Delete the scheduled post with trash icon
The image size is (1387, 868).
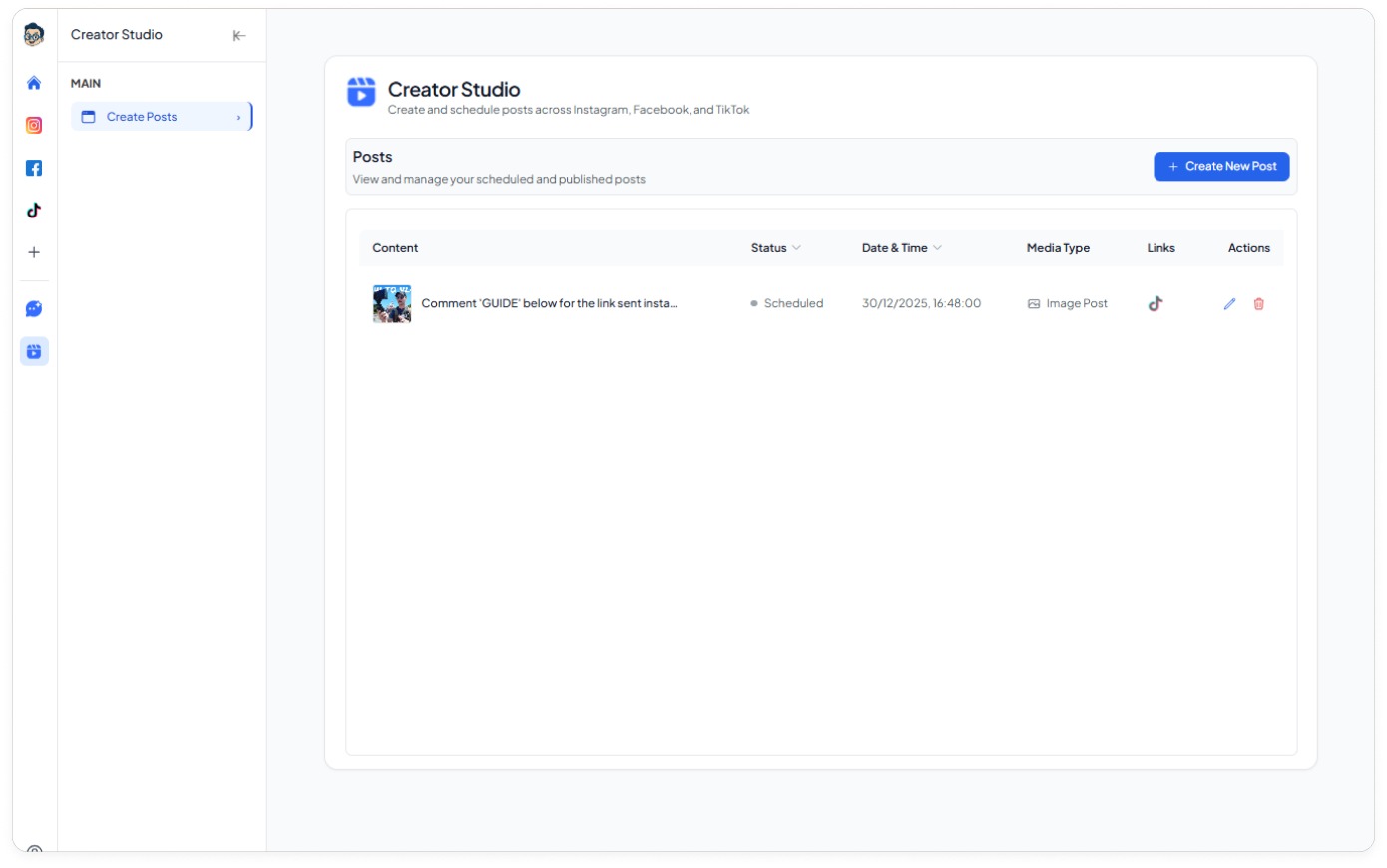click(x=1259, y=304)
